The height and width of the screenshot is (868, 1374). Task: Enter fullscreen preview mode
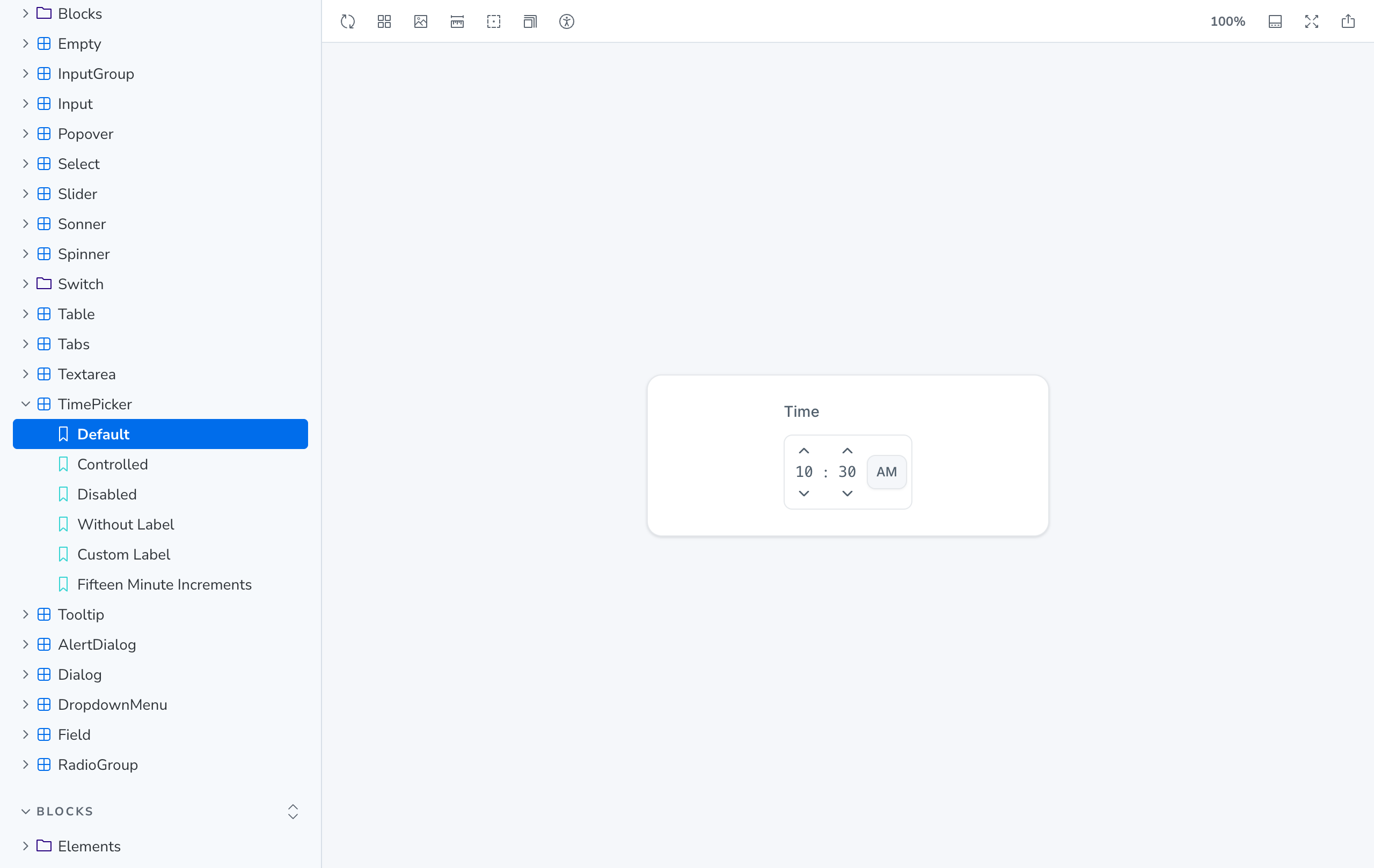[x=1311, y=21]
